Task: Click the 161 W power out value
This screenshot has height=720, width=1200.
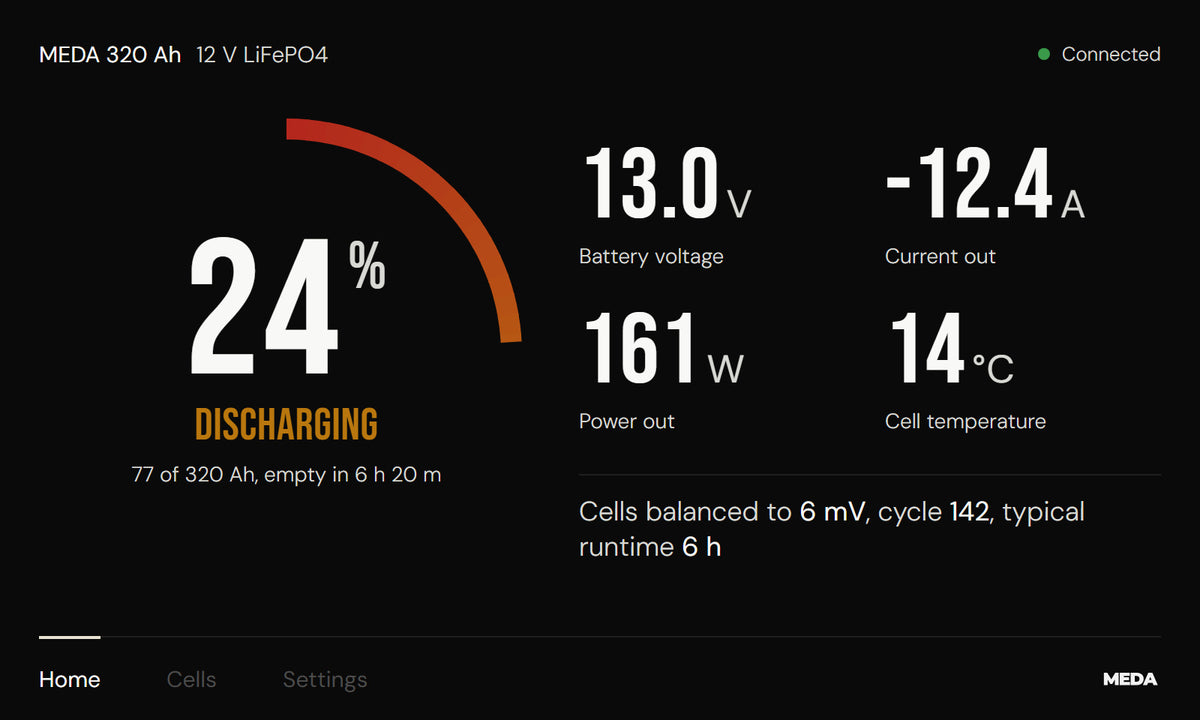Action: click(x=662, y=349)
